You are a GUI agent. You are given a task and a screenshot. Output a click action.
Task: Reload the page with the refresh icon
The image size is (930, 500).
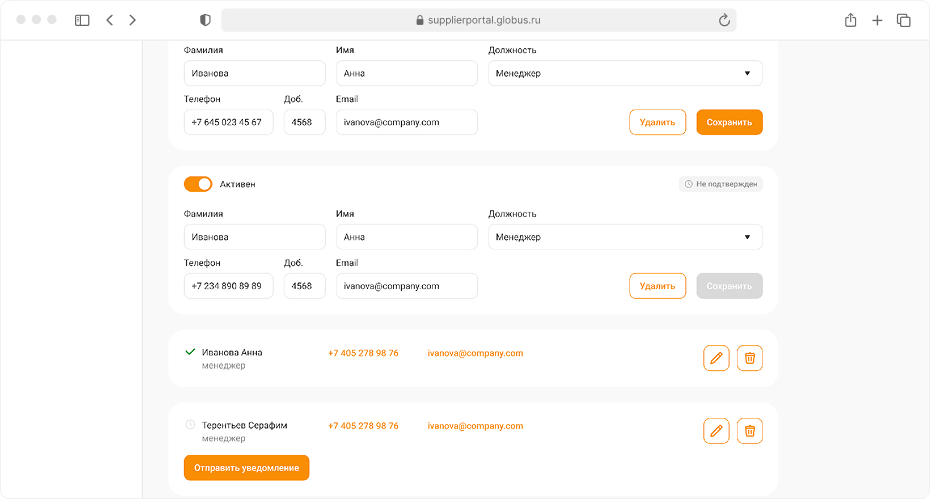coord(724,20)
